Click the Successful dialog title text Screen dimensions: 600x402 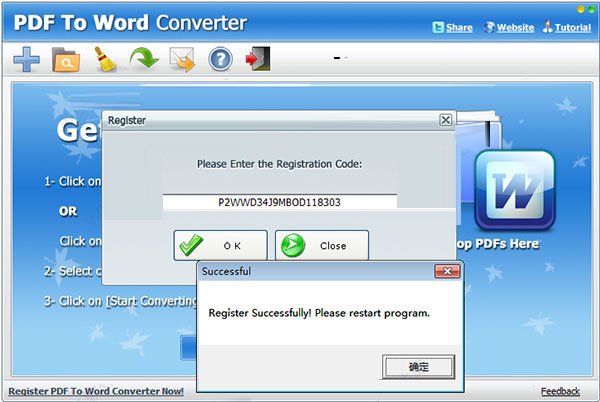point(227,271)
